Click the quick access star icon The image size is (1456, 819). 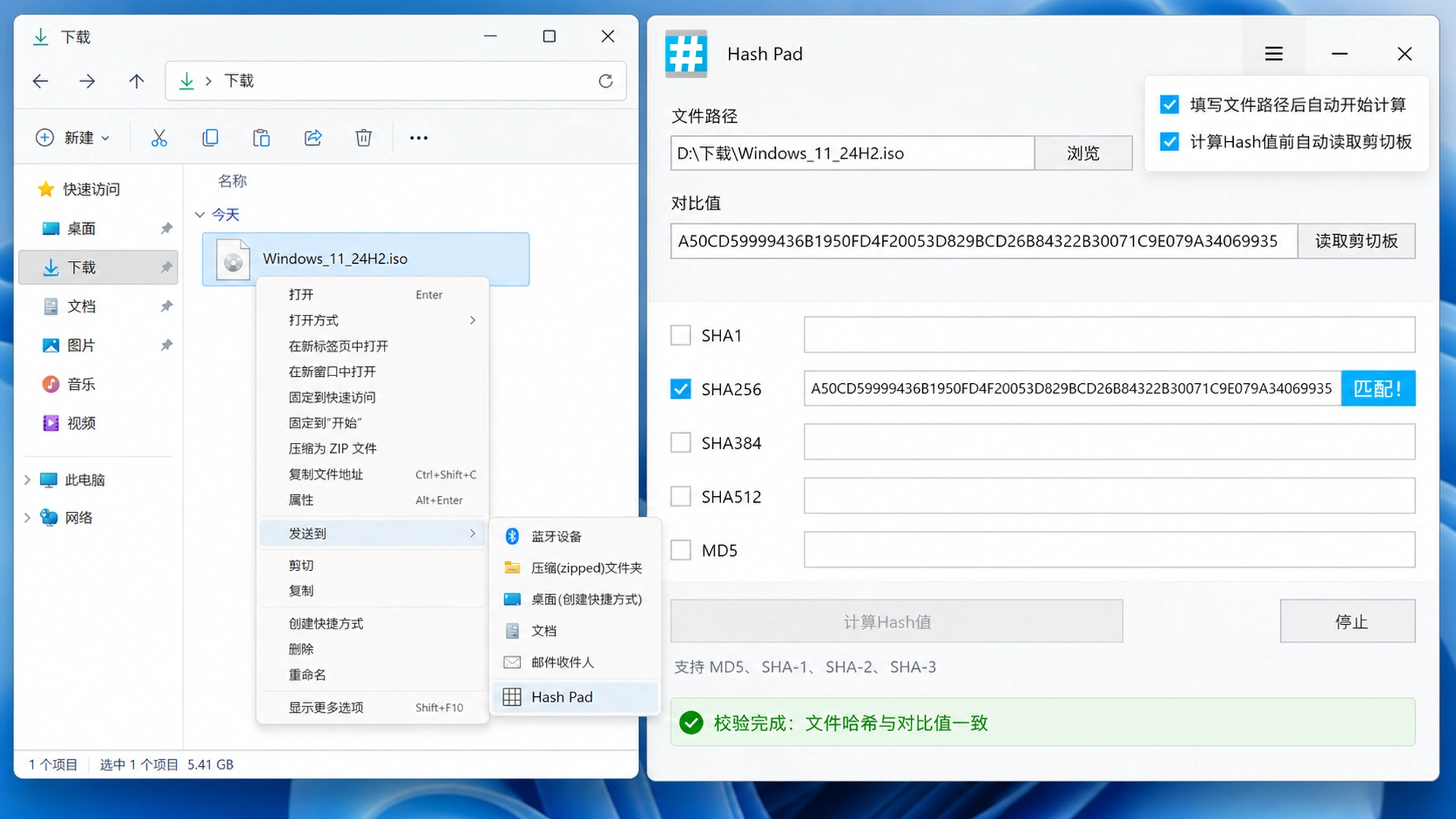pyautogui.click(x=46, y=189)
